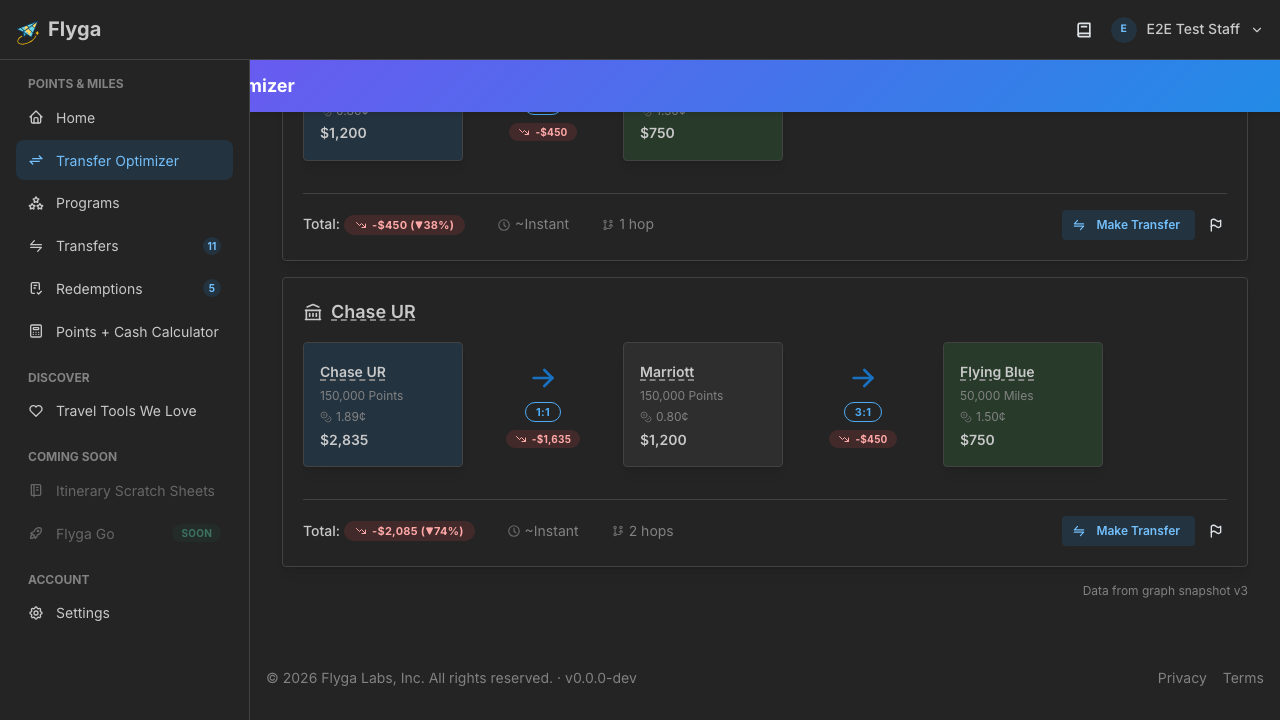This screenshot has width=1280, height=720.
Task: Click the clock icon in 2 hops row
Action: (514, 531)
